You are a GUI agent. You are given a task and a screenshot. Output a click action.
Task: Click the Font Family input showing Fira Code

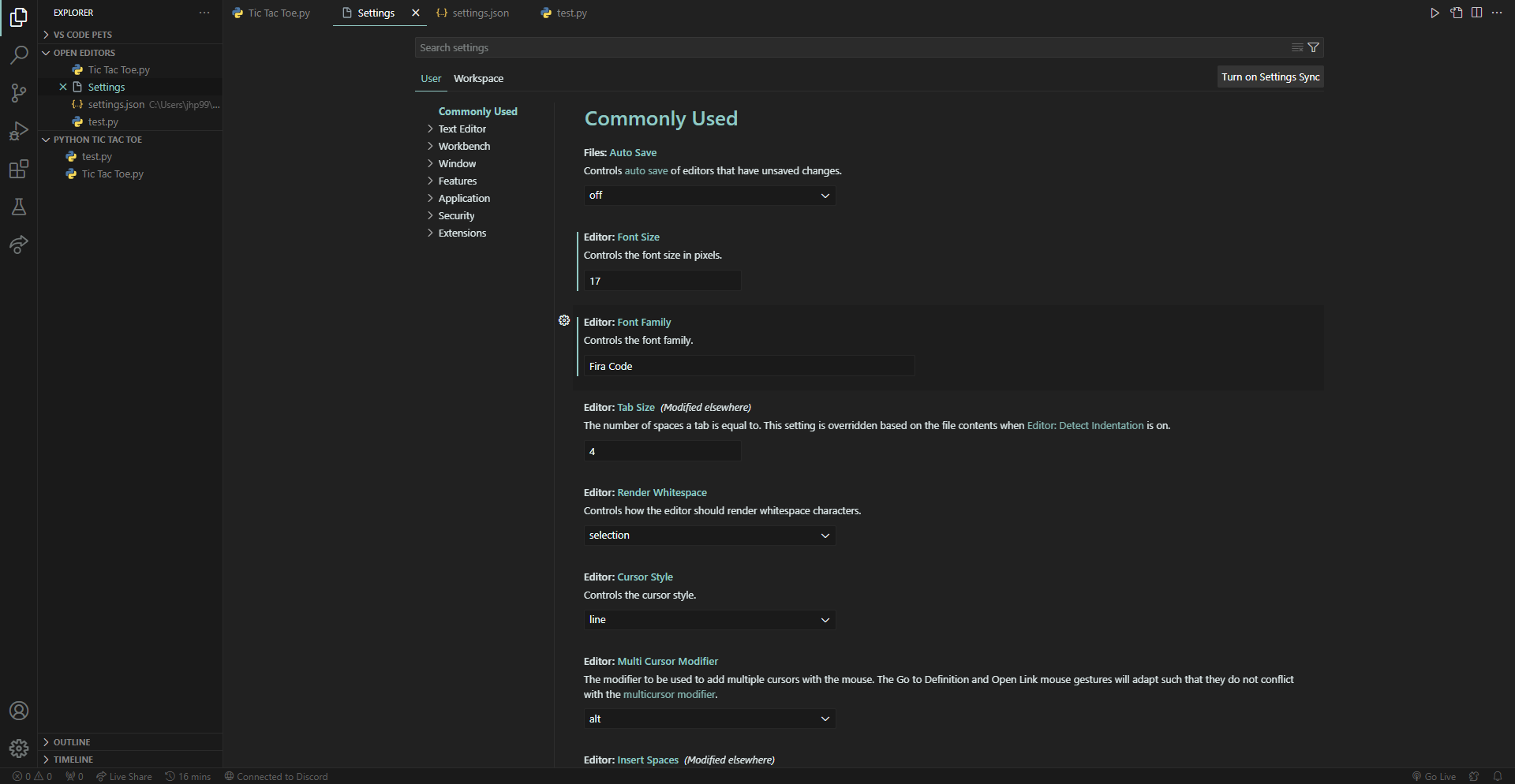749,367
